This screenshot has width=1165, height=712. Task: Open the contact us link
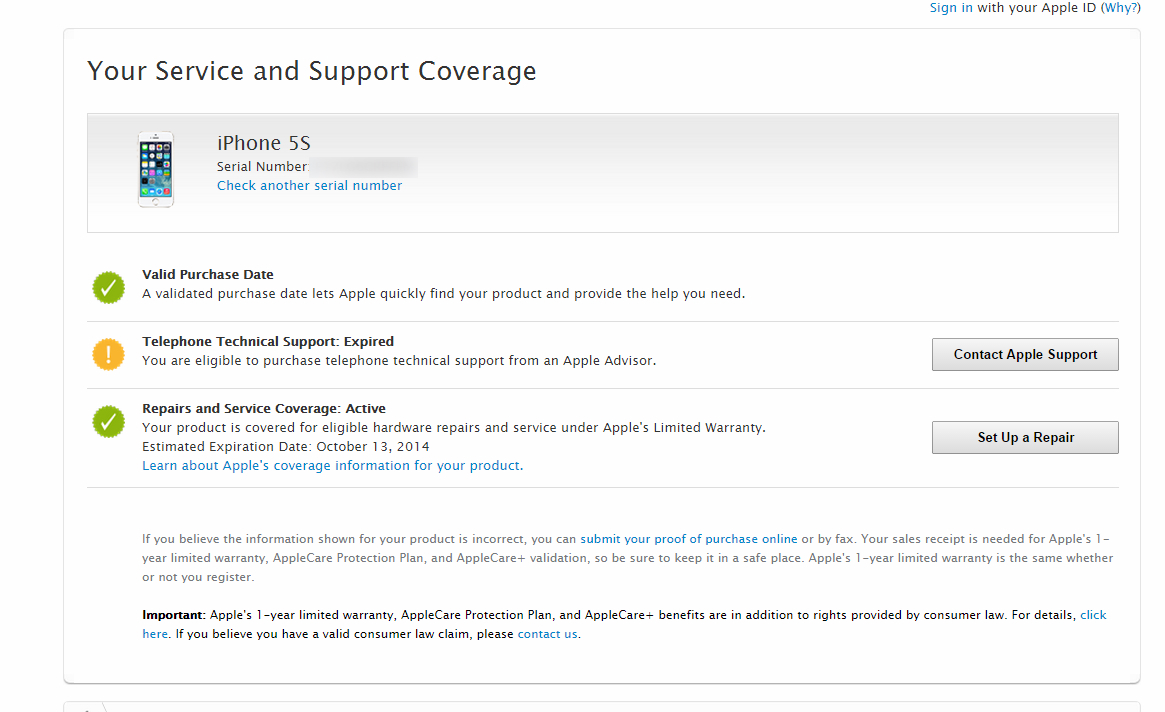coord(548,634)
